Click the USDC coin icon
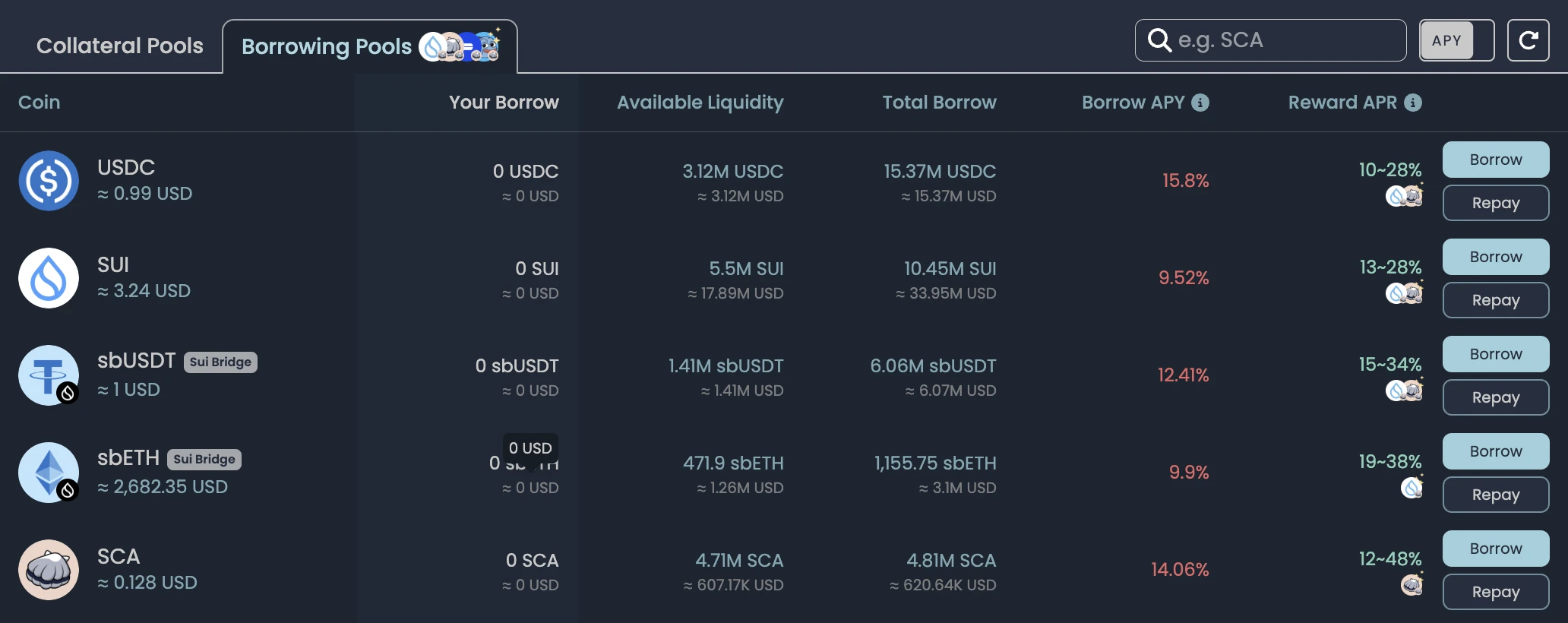Image resolution: width=1568 pixels, height=623 pixels. coord(49,181)
